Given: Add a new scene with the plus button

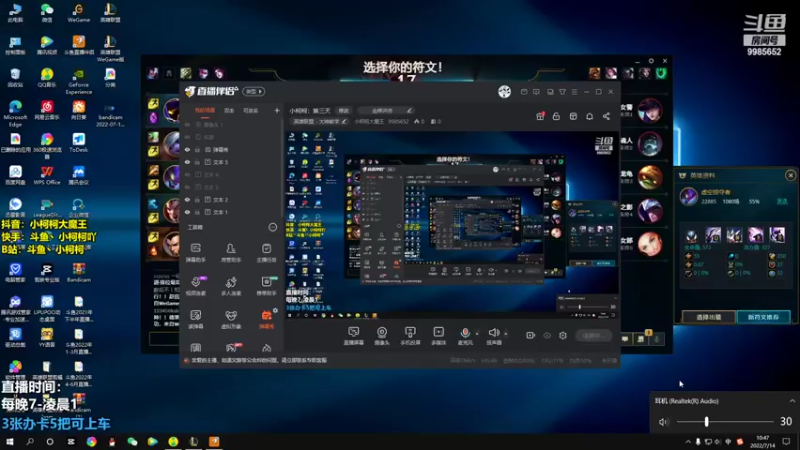Looking at the screenshot, I should 277,110.
